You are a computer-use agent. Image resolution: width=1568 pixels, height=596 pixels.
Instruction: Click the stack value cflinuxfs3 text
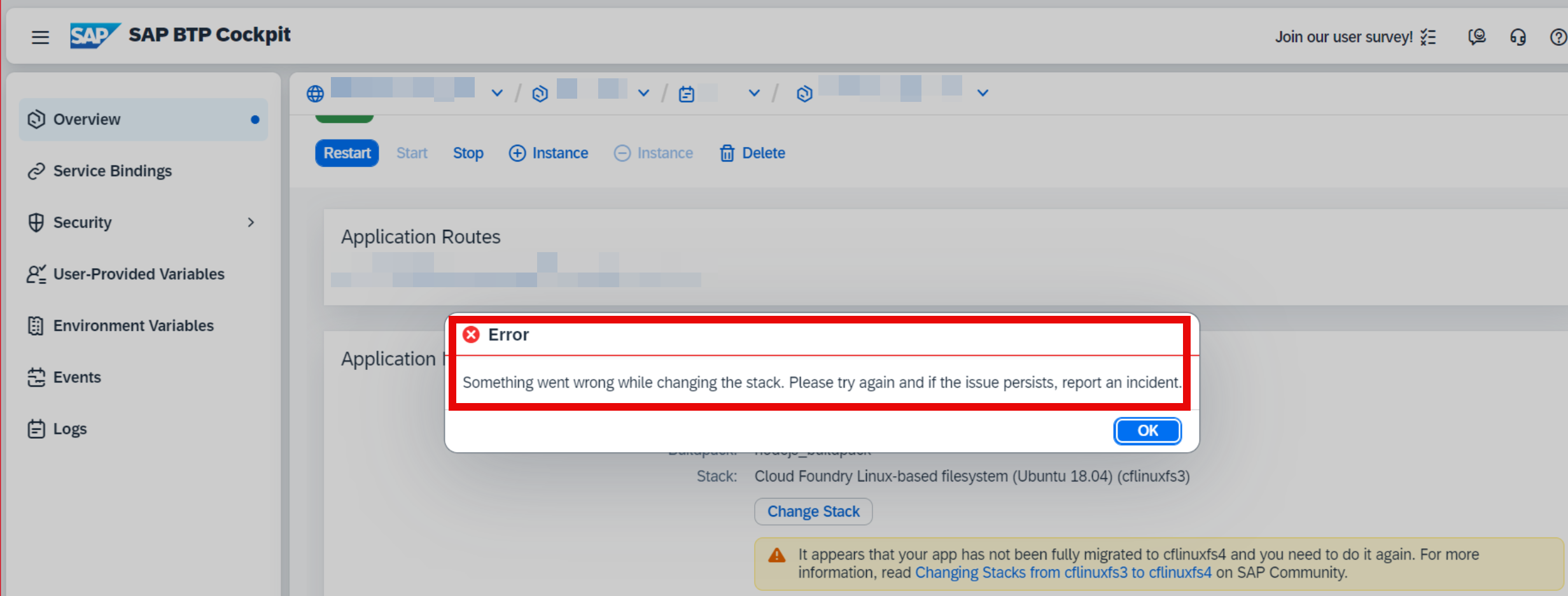pos(972,476)
